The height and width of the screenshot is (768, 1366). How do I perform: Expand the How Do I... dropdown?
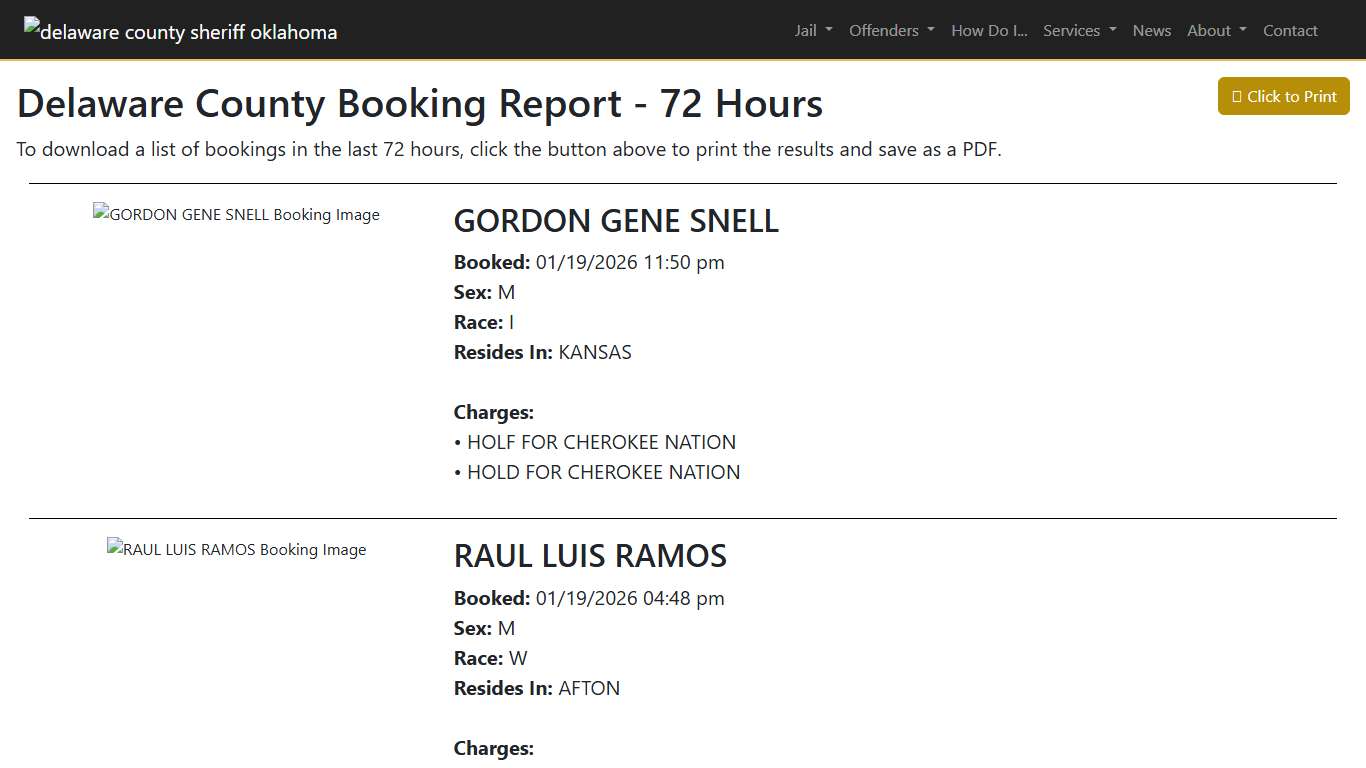(988, 30)
